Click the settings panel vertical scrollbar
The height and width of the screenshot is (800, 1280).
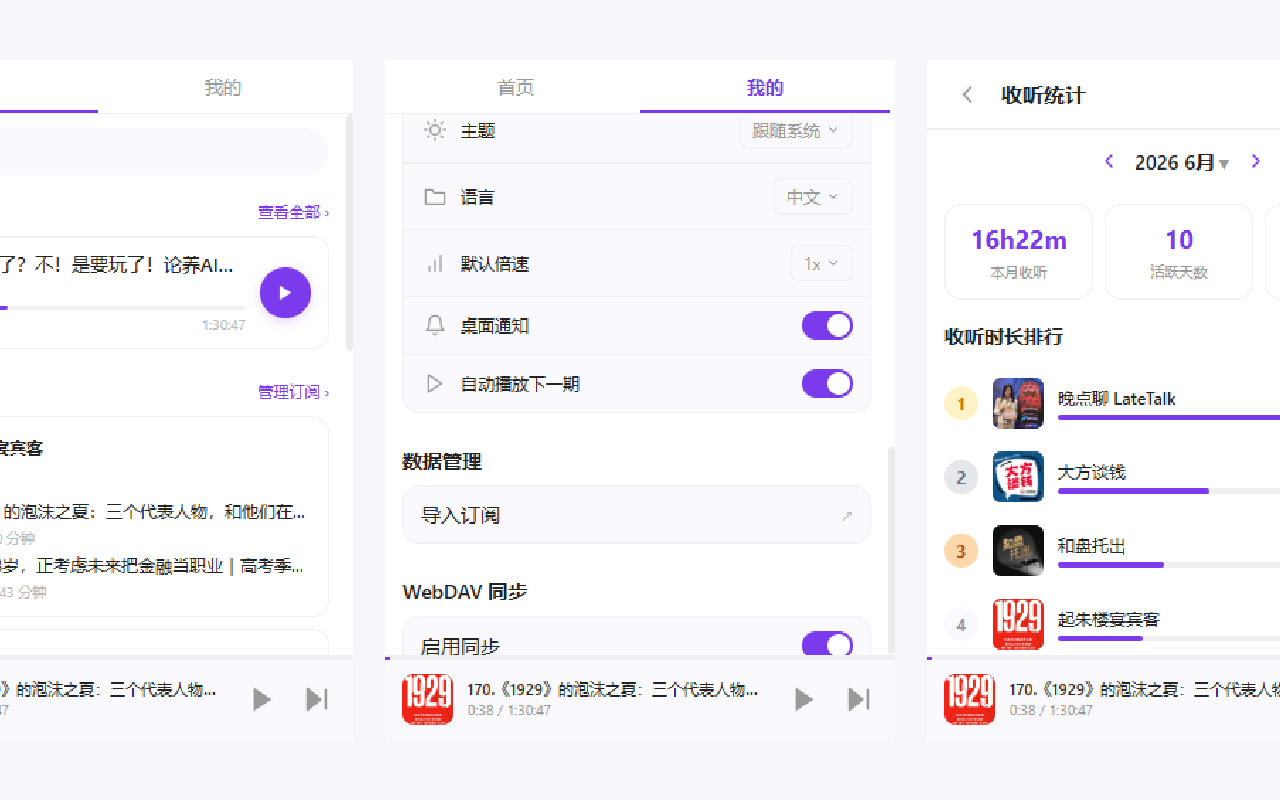click(x=891, y=550)
